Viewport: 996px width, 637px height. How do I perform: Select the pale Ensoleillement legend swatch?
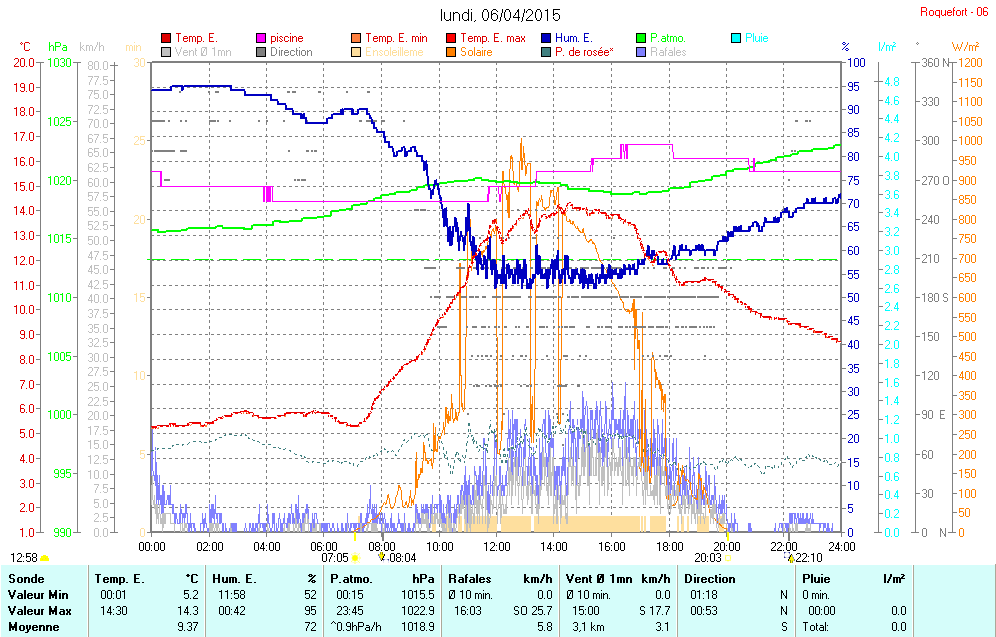tap(356, 52)
